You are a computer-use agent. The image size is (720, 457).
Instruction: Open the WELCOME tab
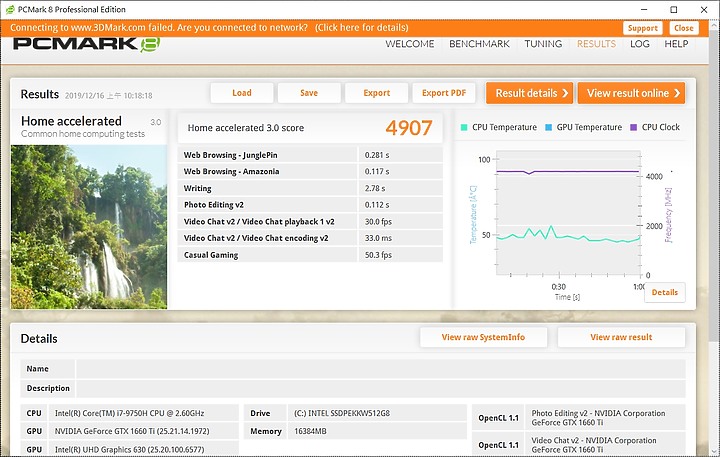410,44
